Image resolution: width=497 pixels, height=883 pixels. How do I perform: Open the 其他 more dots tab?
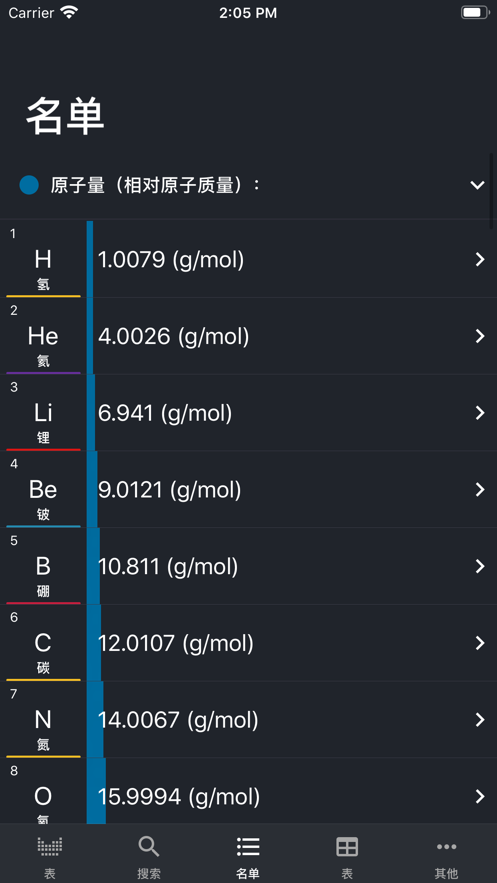tap(446, 846)
